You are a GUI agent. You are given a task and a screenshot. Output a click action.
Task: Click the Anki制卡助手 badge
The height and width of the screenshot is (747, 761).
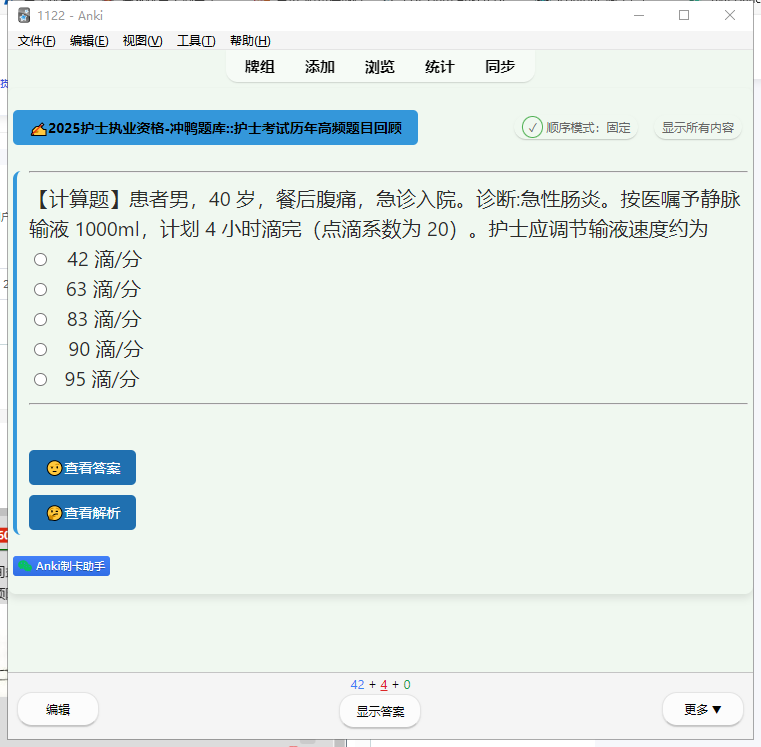62,566
